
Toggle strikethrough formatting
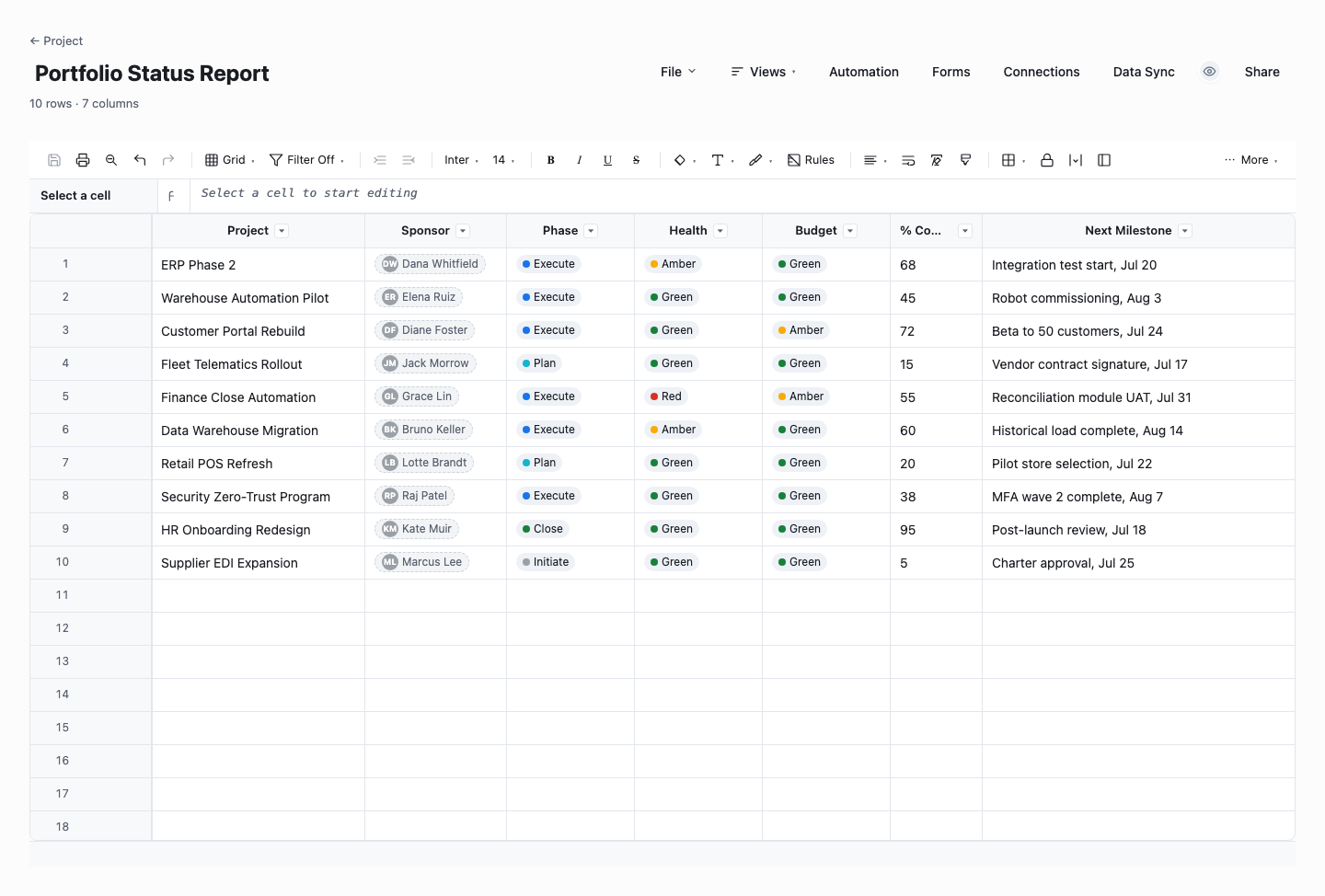(637, 160)
